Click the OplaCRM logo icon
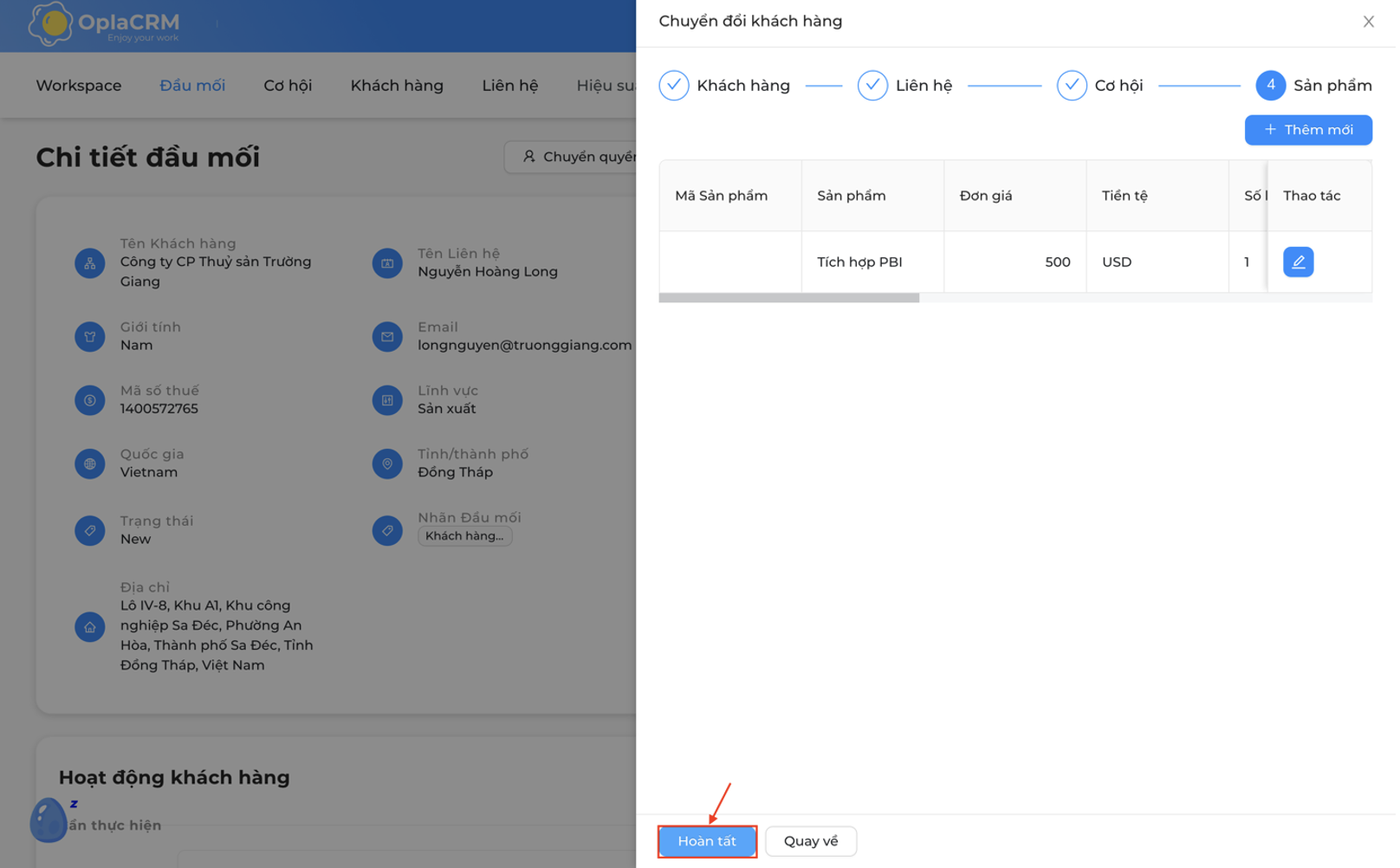Image resolution: width=1400 pixels, height=868 pixels. pyautogui.click(x=51, y=23)
